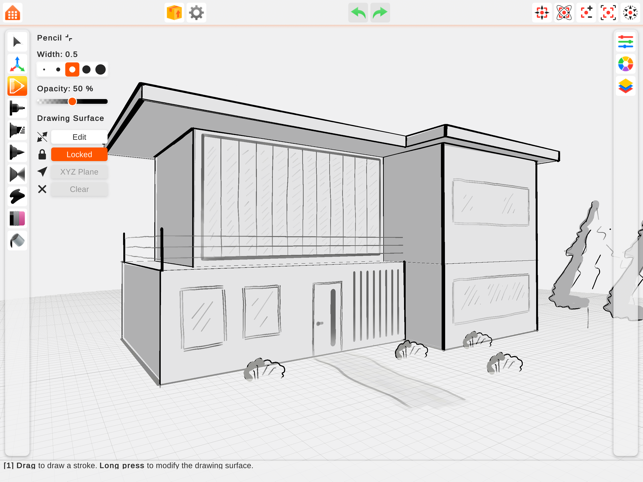
Task: Click the 'Width: 0.5' label
Action: 57,54
